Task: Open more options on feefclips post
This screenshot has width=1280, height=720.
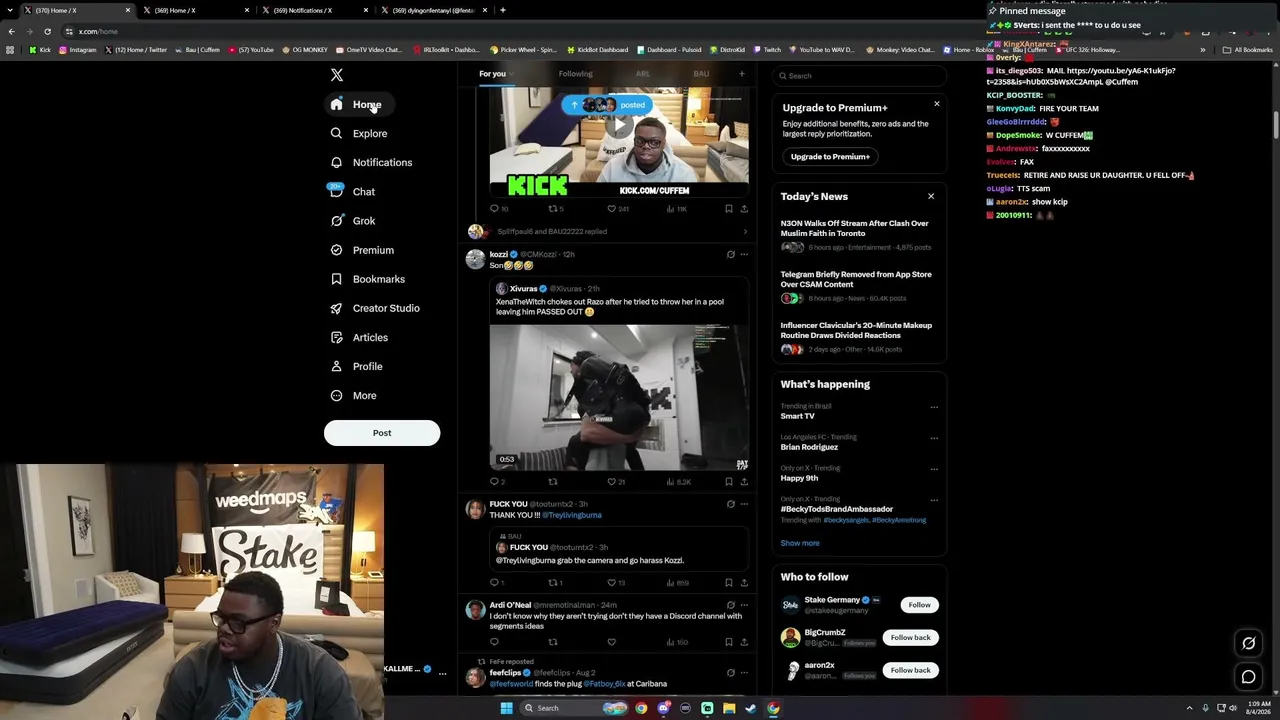Action: 744,673
